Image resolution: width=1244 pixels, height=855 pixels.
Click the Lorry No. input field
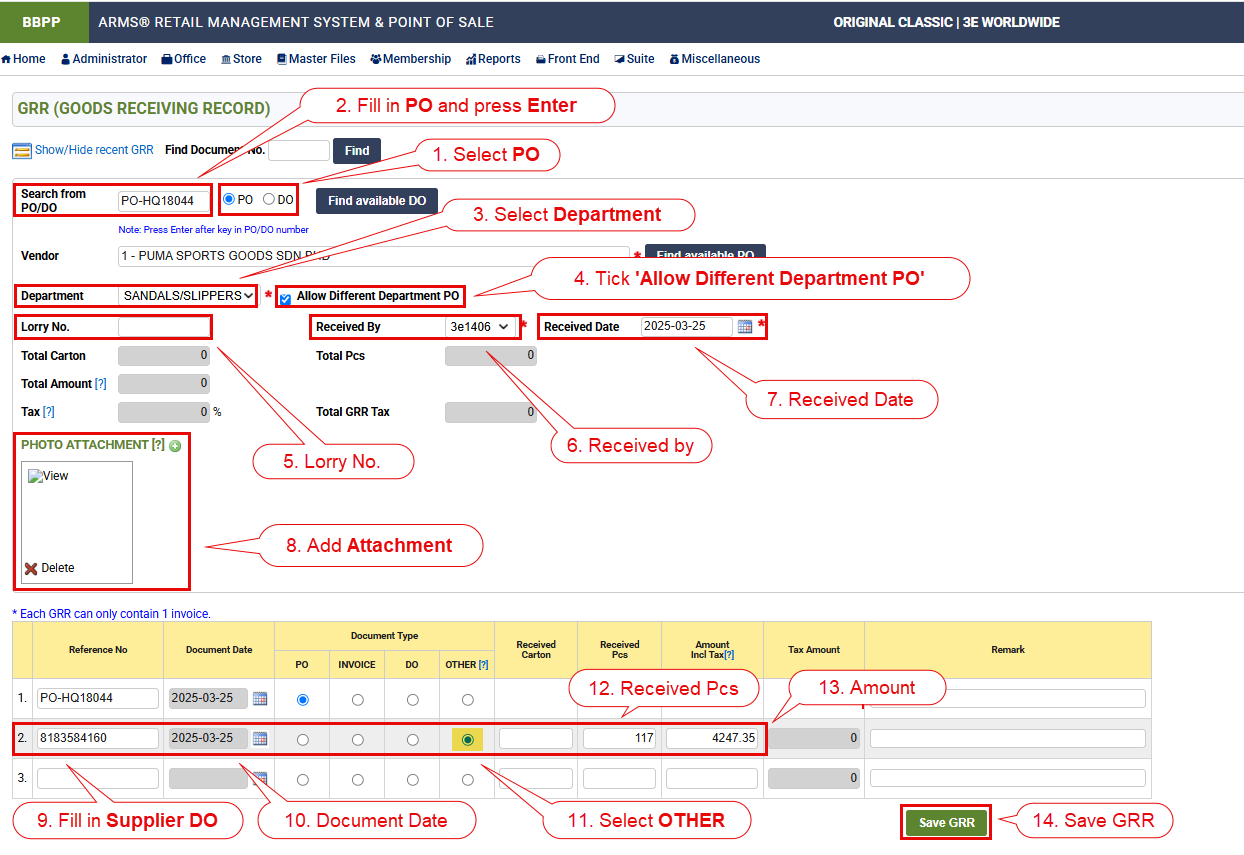[x=164, y=327]
